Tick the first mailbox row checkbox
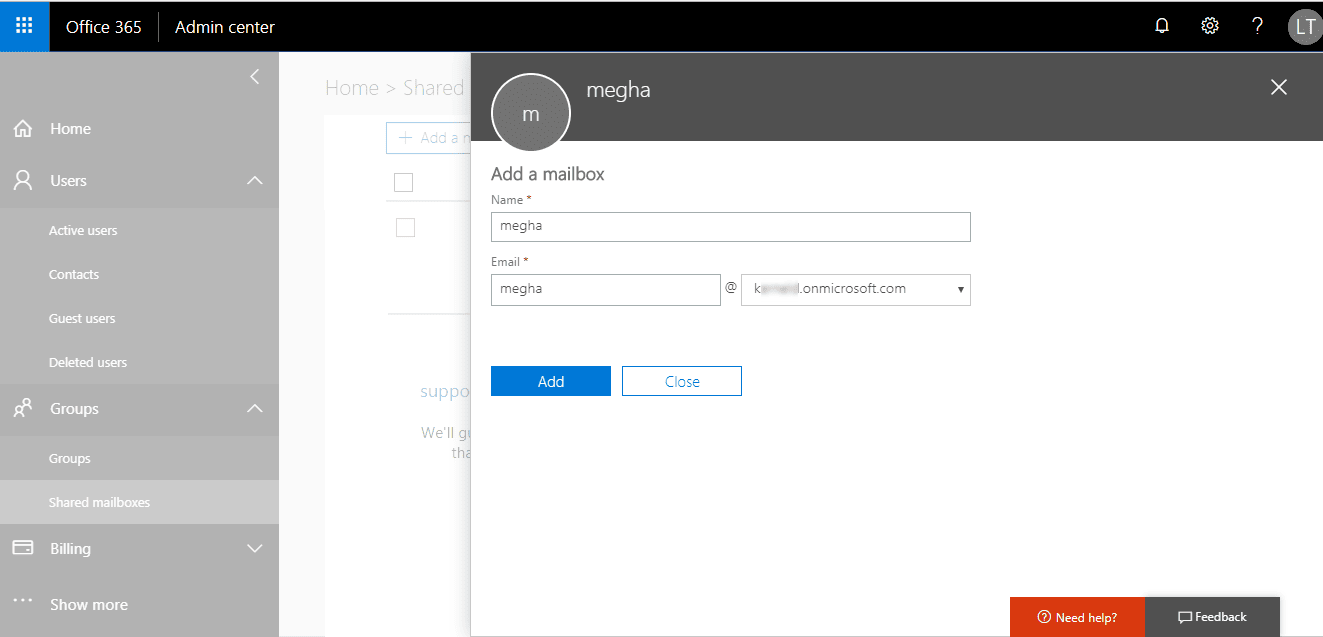The height and width of the screenshot is (637, 1323). (x=405, y=228)
